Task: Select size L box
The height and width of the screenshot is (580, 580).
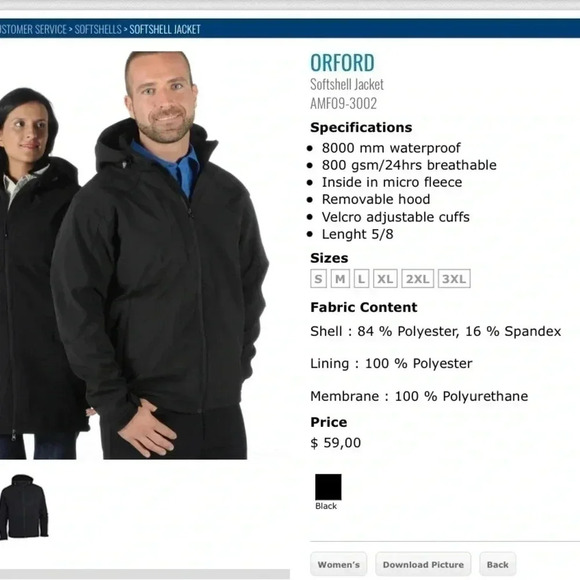Action: 361,279
